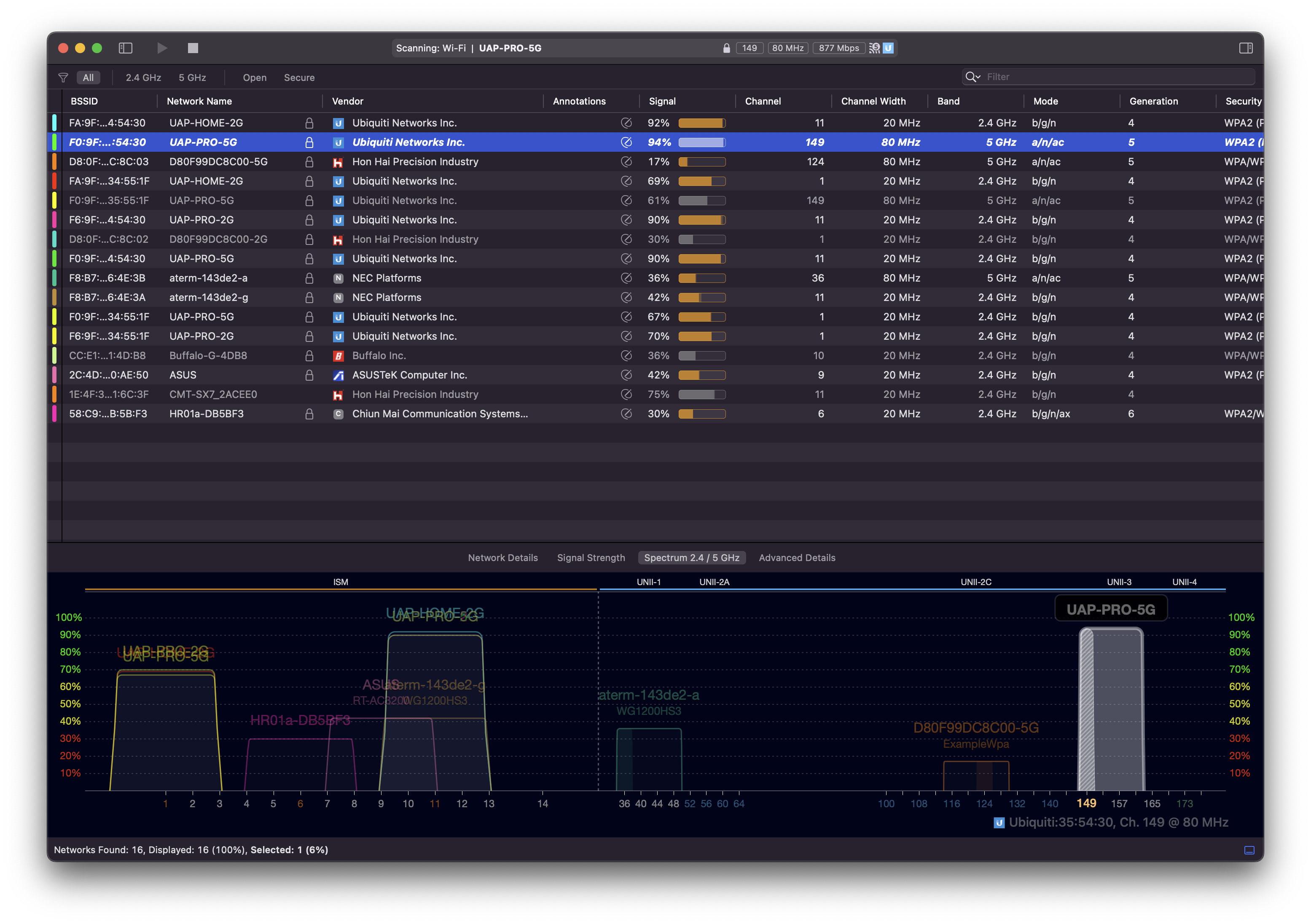Select the D80F99DC8C00-2G network name
Viewport: 1311px width, 924px height.
(x=218, y=239)
